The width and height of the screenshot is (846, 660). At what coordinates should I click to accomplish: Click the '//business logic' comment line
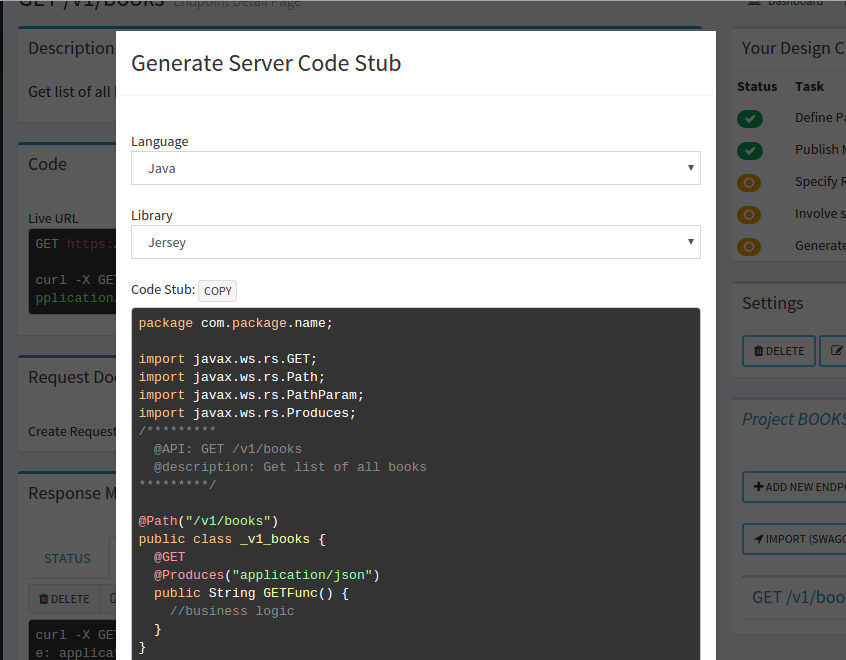232,611
